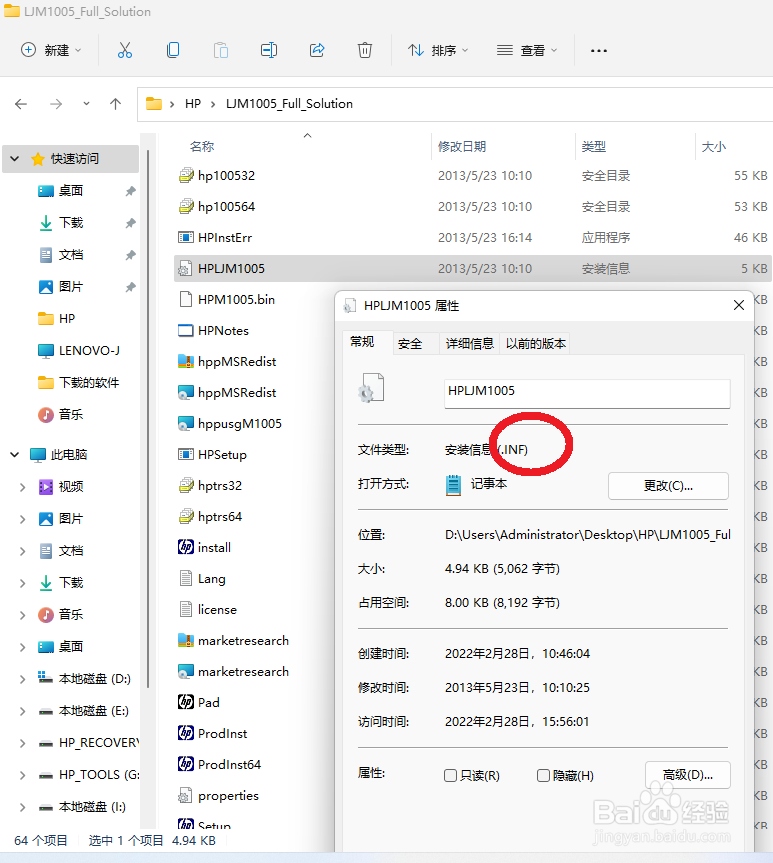
Task: Select file license
Action: [x=217, y=609]
